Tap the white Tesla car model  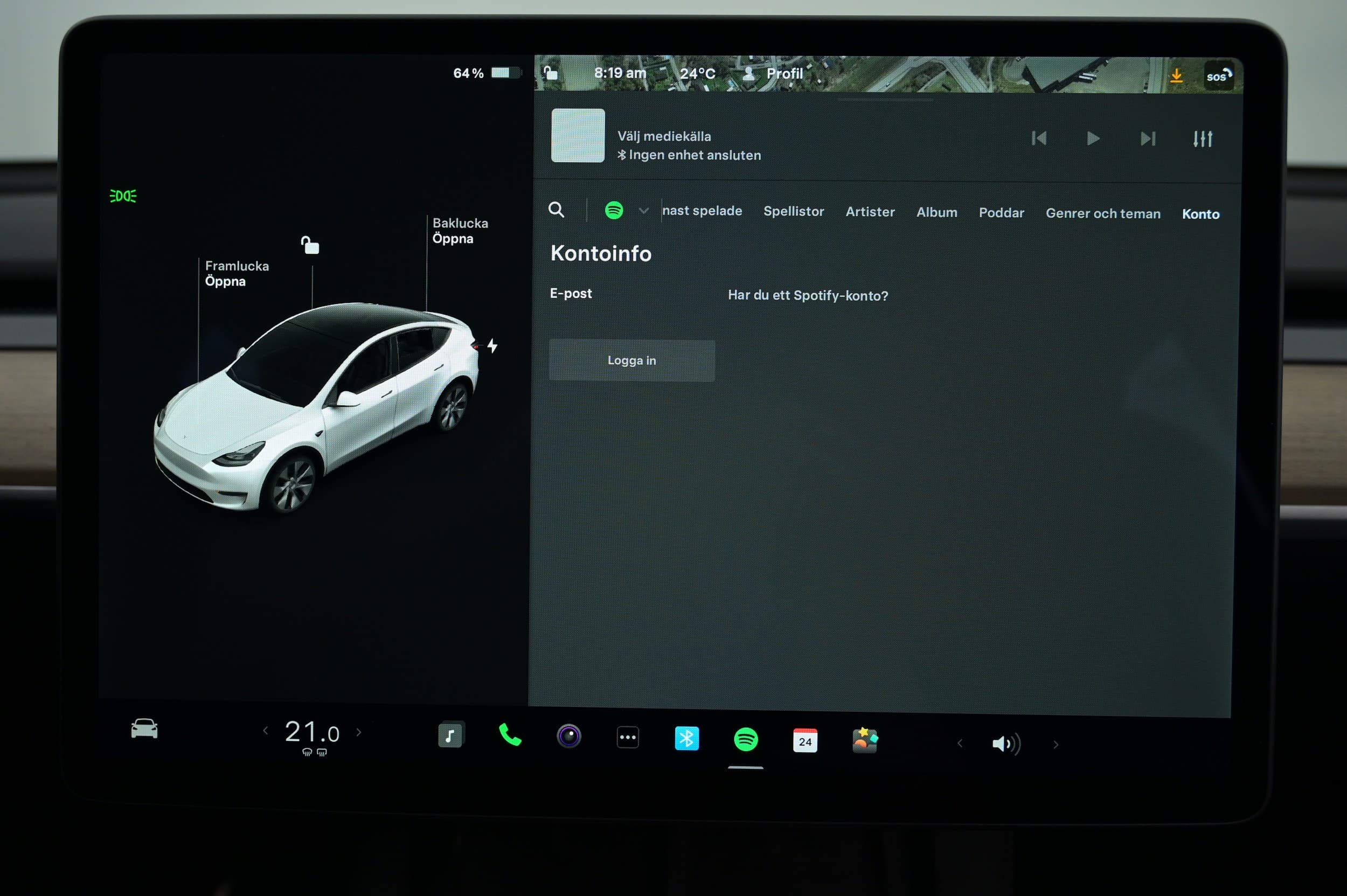point(317,407)
